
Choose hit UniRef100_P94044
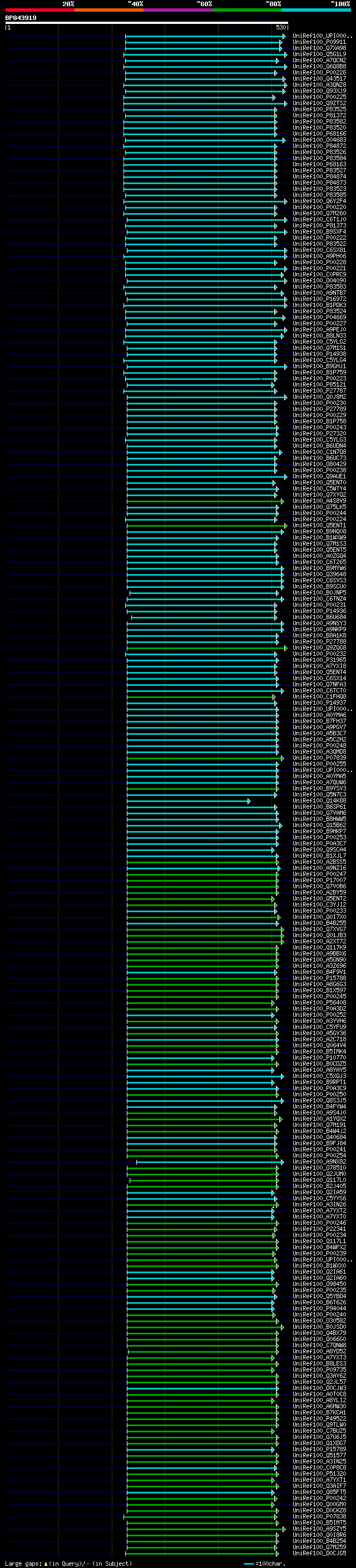pos(319,1308)
